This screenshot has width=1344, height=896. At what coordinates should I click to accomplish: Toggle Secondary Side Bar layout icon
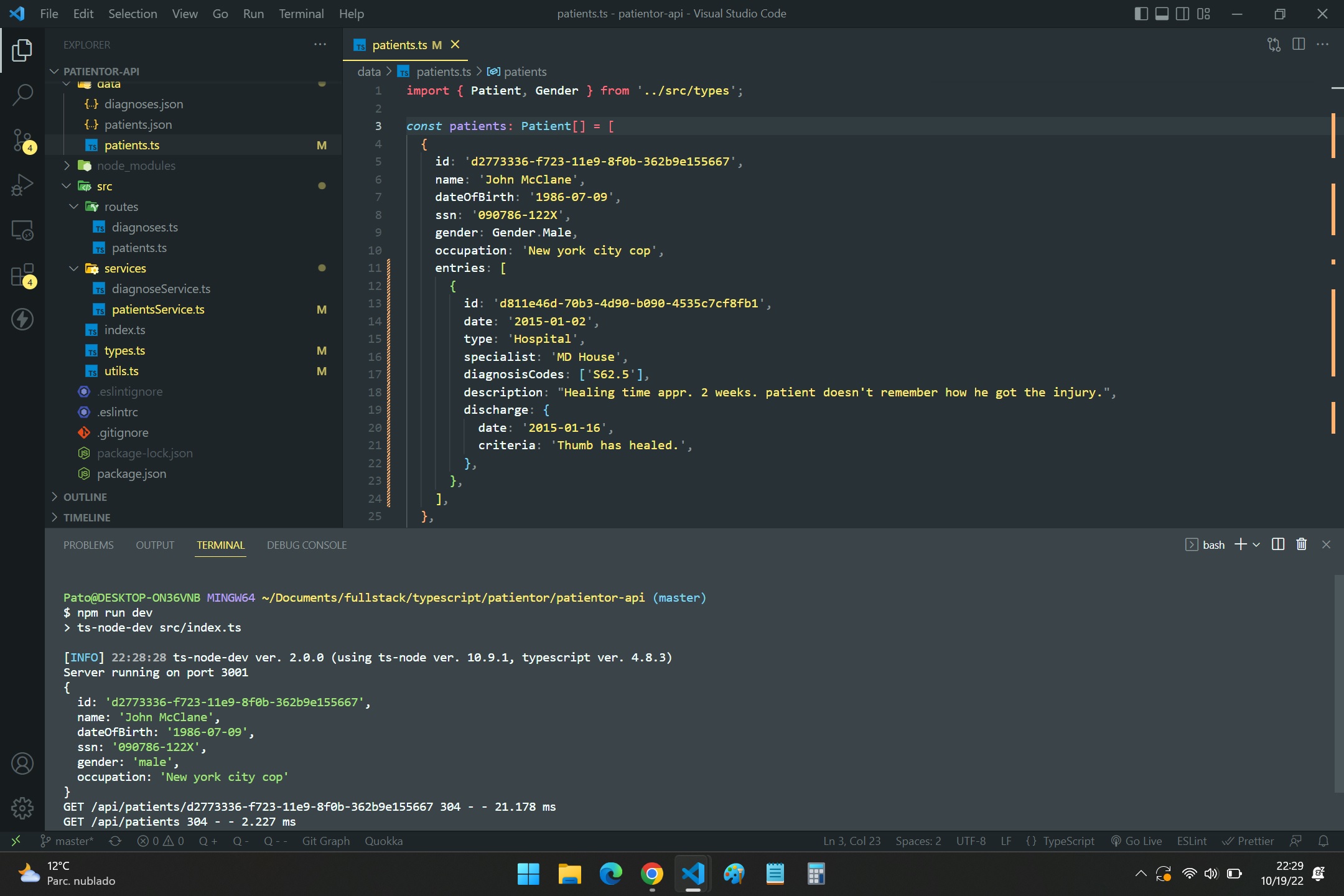(x=1183, y=14)
